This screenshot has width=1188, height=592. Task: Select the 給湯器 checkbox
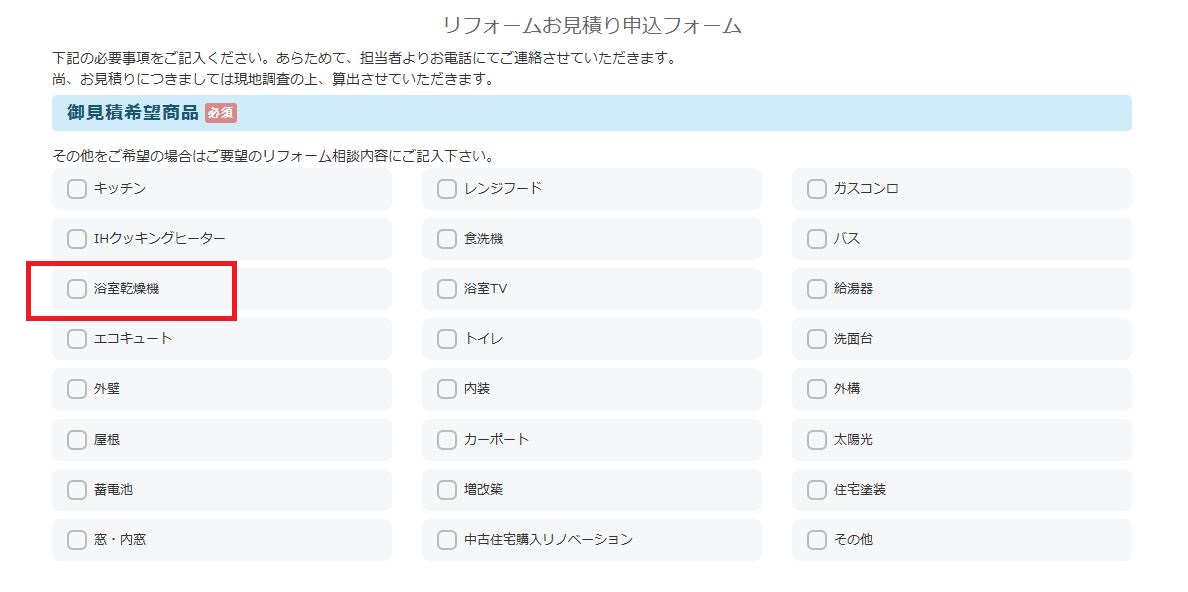click(817, 289)
